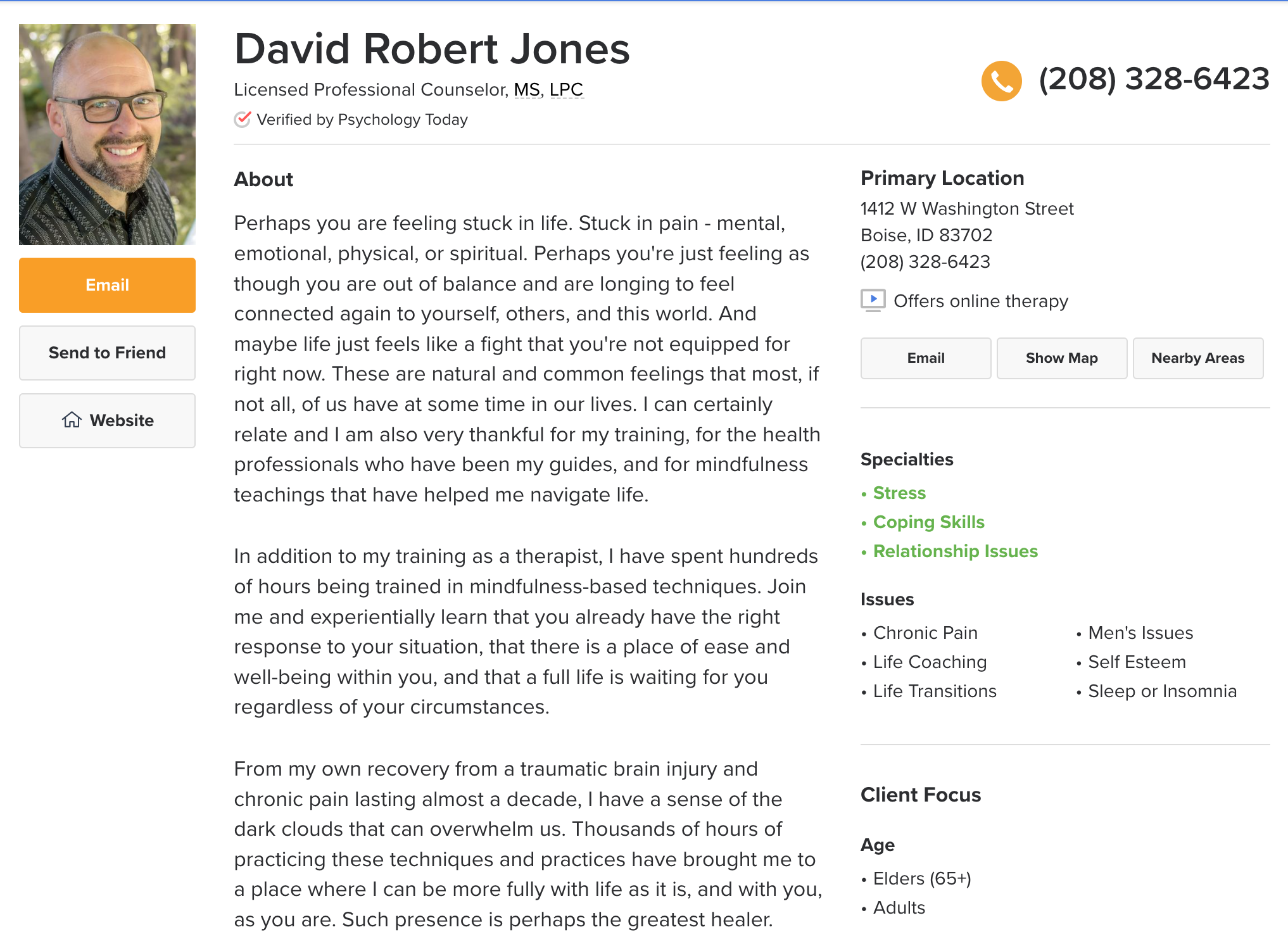The width and height of the screenshot is (1288, 951).
Task: Open the therapist's Website
Action: (x=107, y=420)
